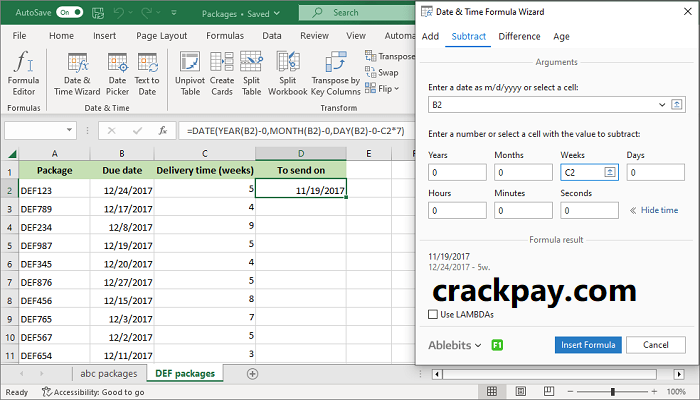Open the Formula Editor tool
This screenshot has width=700, height=400.
click(x=23, y=74)
